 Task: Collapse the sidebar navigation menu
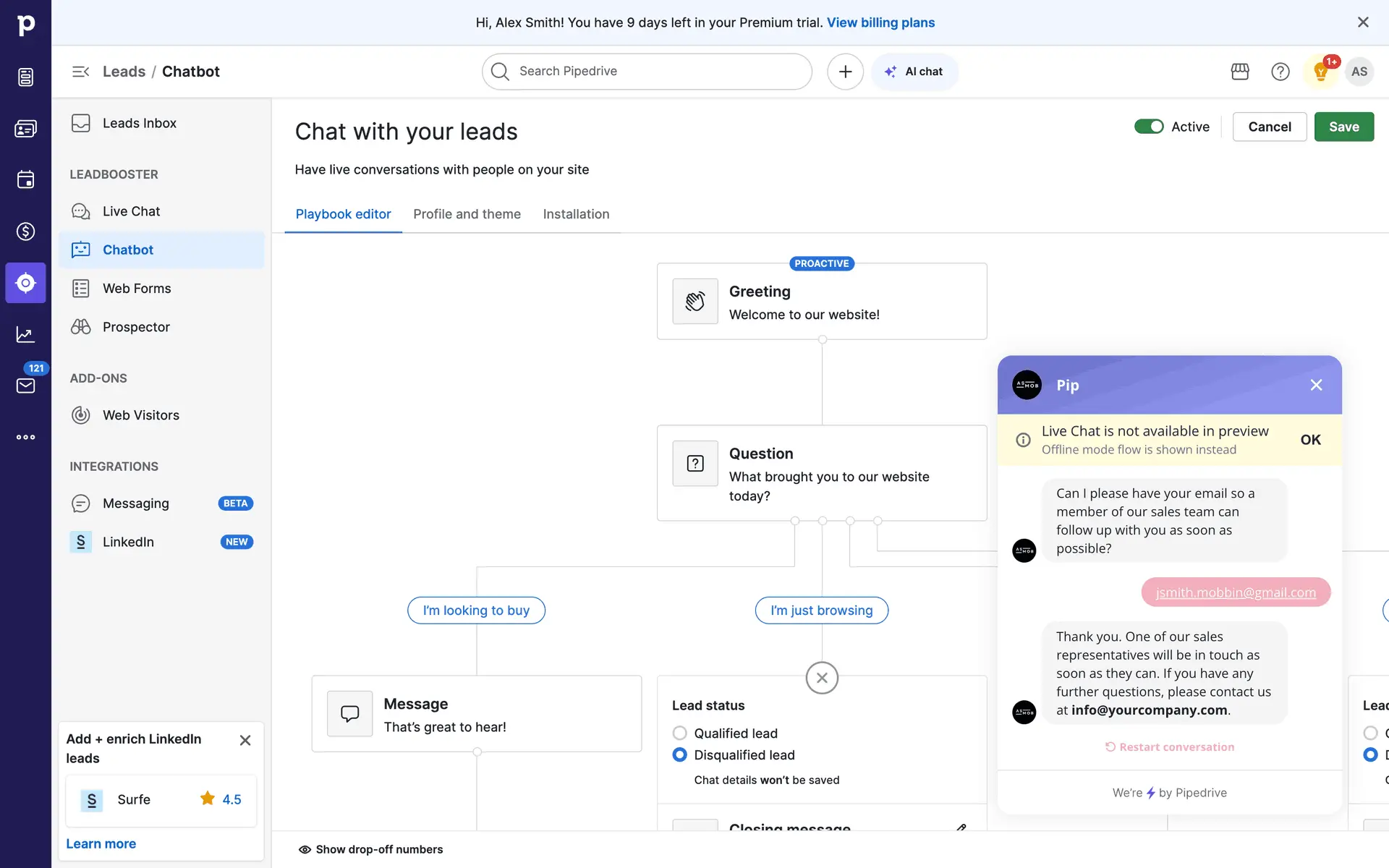point(80,72)
